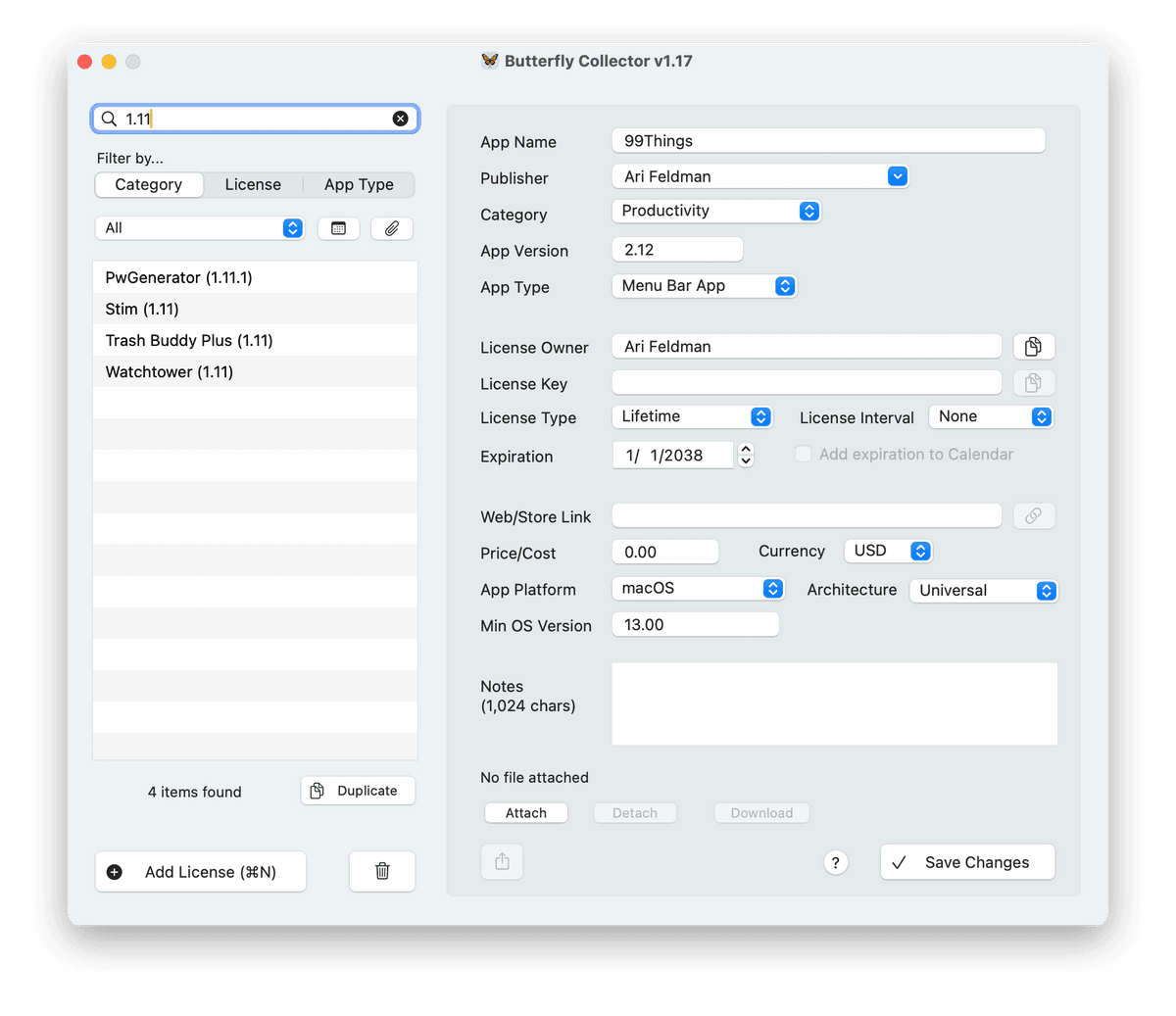Open the Web/Store link icon
Screen dimensions: 1176x1016
pyautogui.click(x=1033, y=516)
